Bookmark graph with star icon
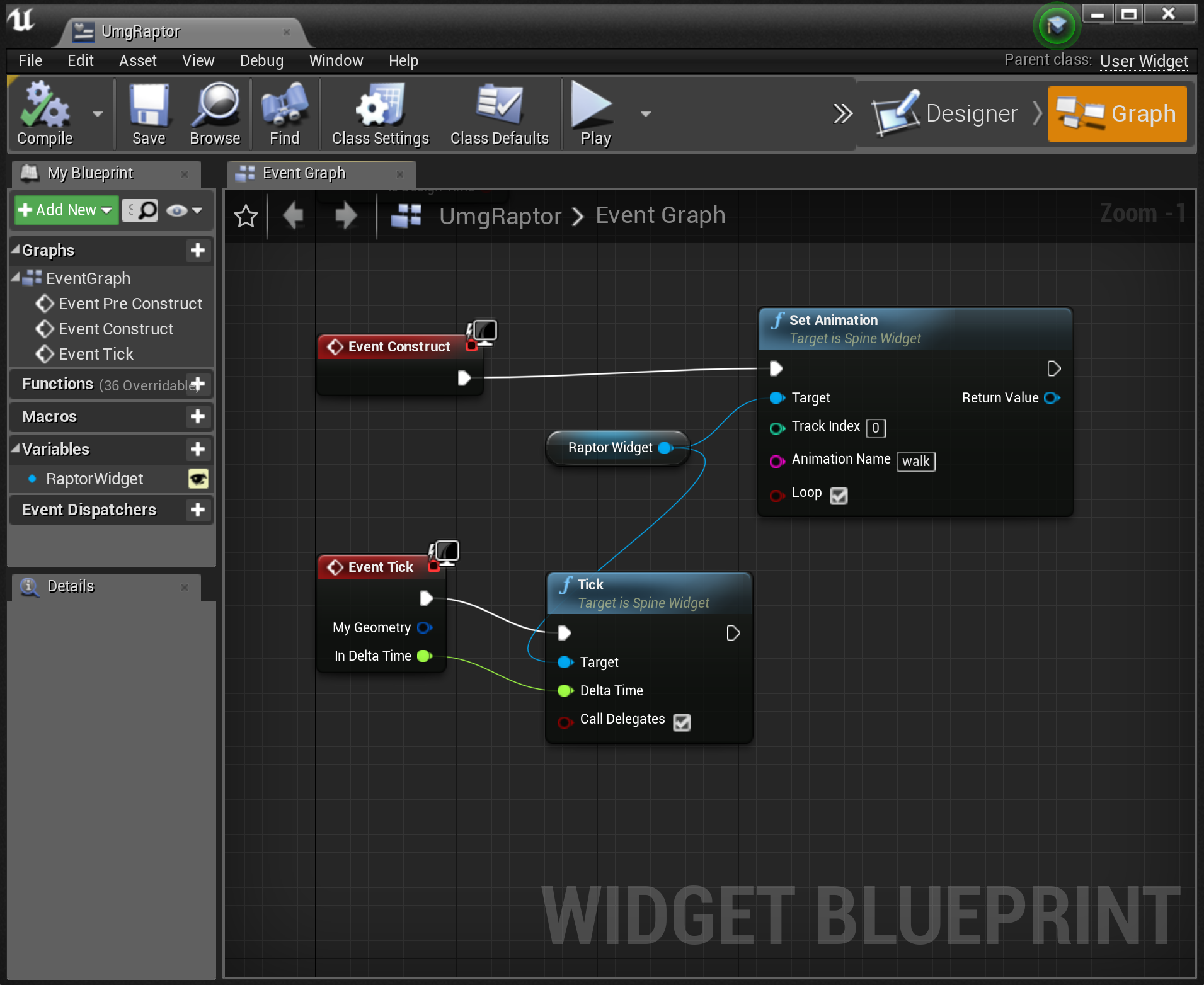 pos(246,217)
